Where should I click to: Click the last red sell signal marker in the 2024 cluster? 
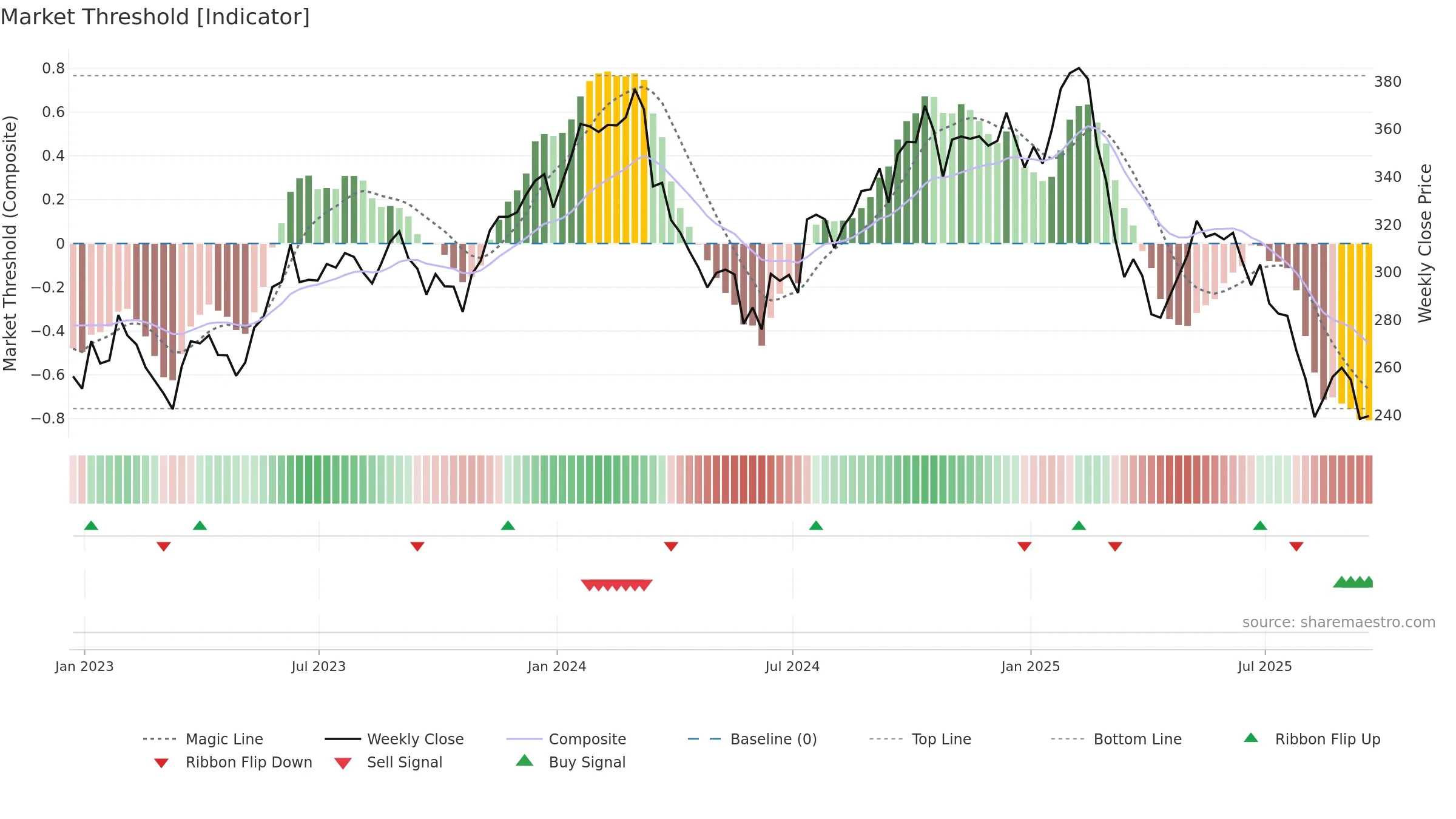[644, 585]
